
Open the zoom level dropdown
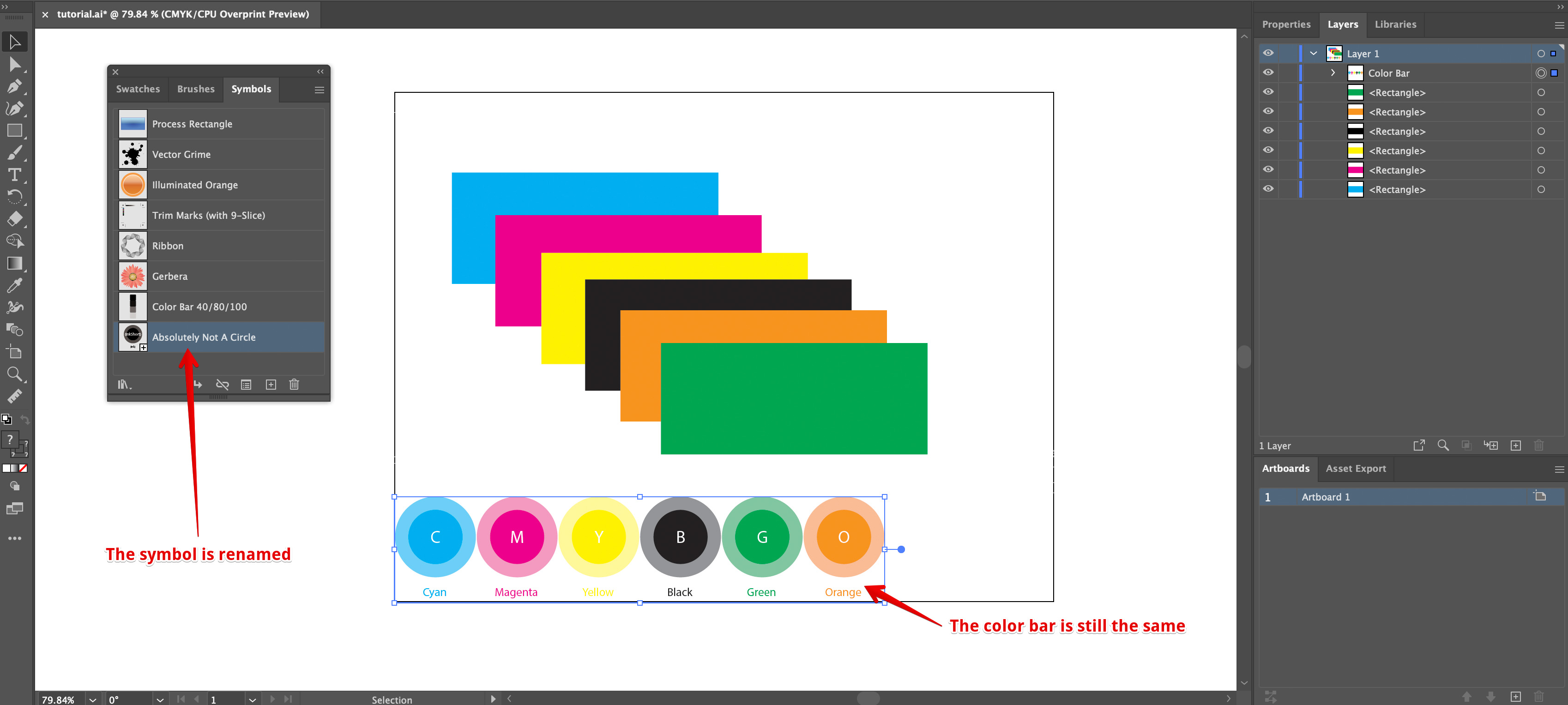click(92, 699)
